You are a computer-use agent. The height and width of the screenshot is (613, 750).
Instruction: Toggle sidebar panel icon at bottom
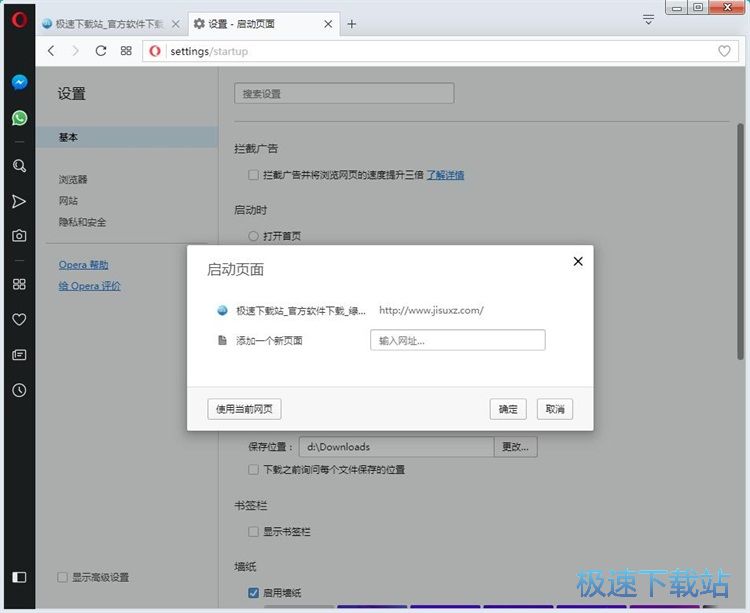pos(19,577)
